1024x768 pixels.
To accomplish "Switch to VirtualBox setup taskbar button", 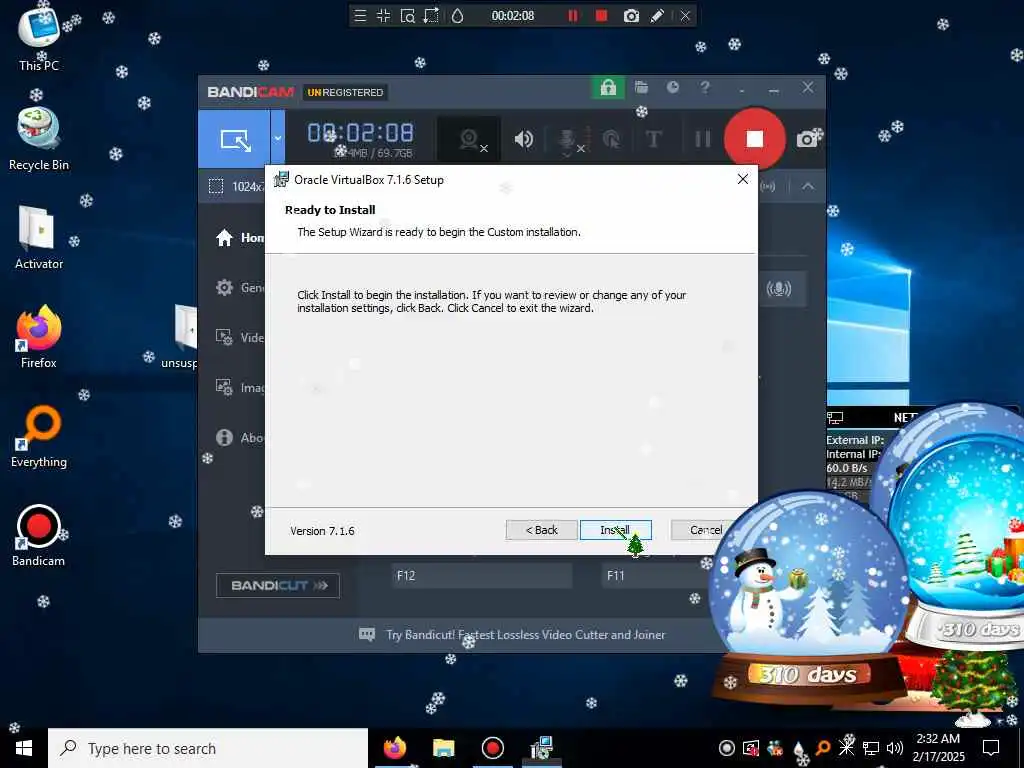I will 541,748.
